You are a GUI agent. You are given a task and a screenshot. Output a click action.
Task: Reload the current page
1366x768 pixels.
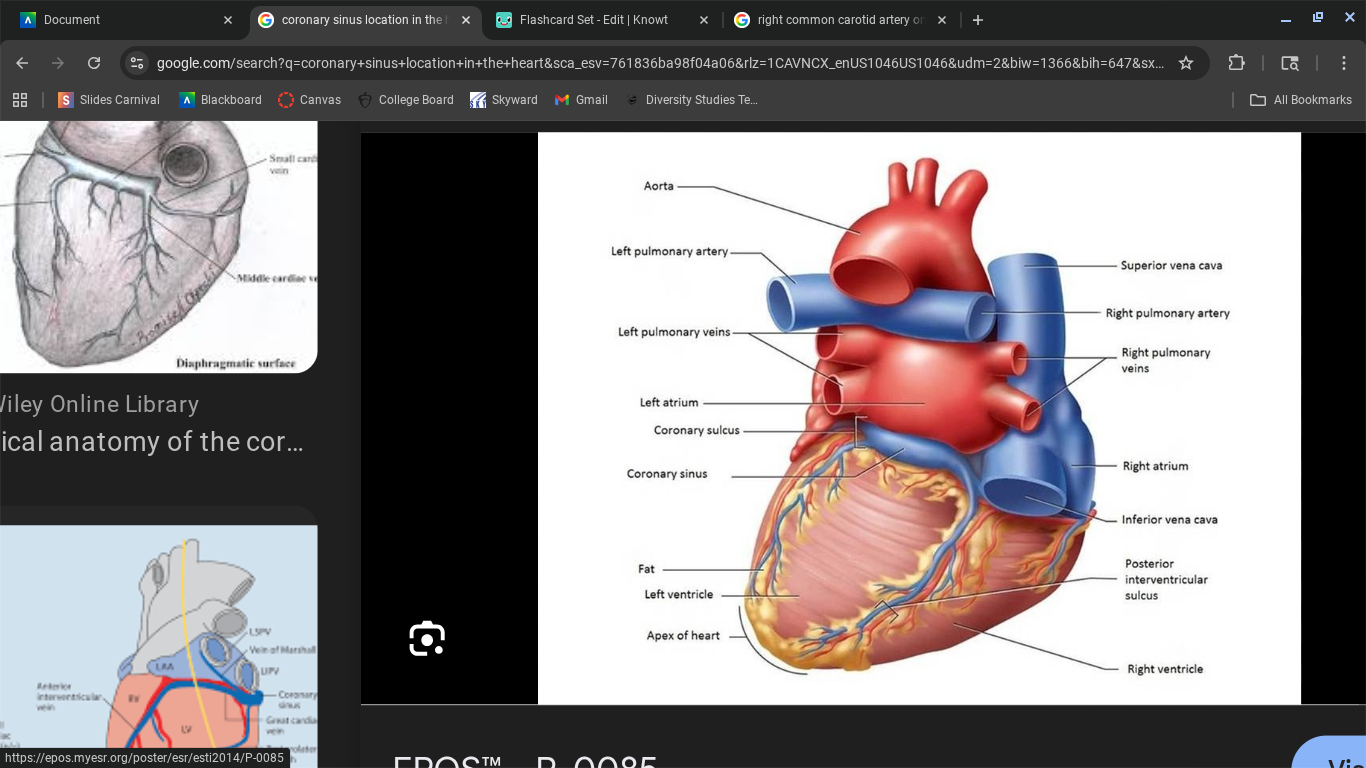tap(94, 63)
